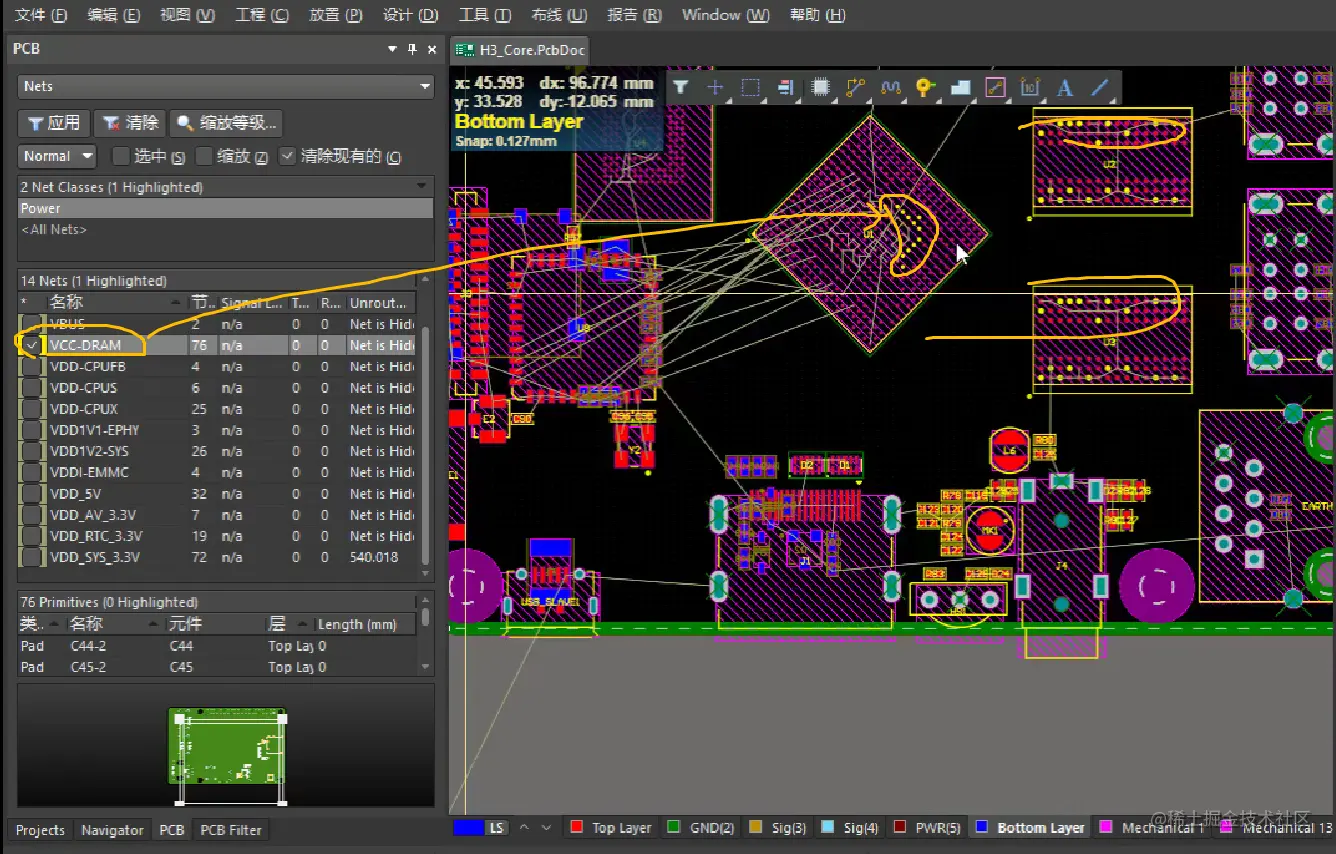Select the length tuning meander tool
The width and height of the screenshot is (1336, 854).
tap(891, 88)
